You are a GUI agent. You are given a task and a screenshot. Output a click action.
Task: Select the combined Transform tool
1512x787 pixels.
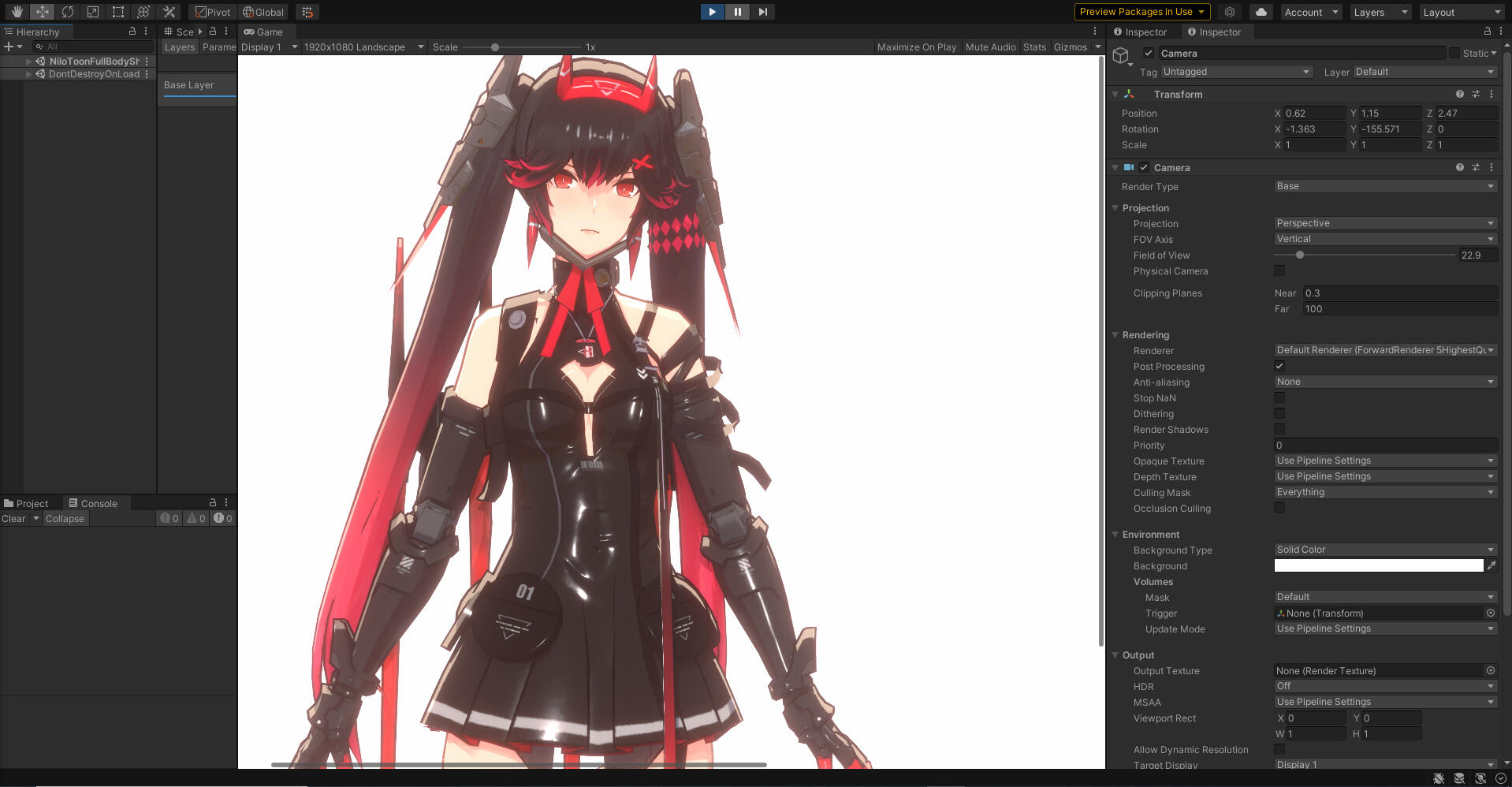pos(143,12)
